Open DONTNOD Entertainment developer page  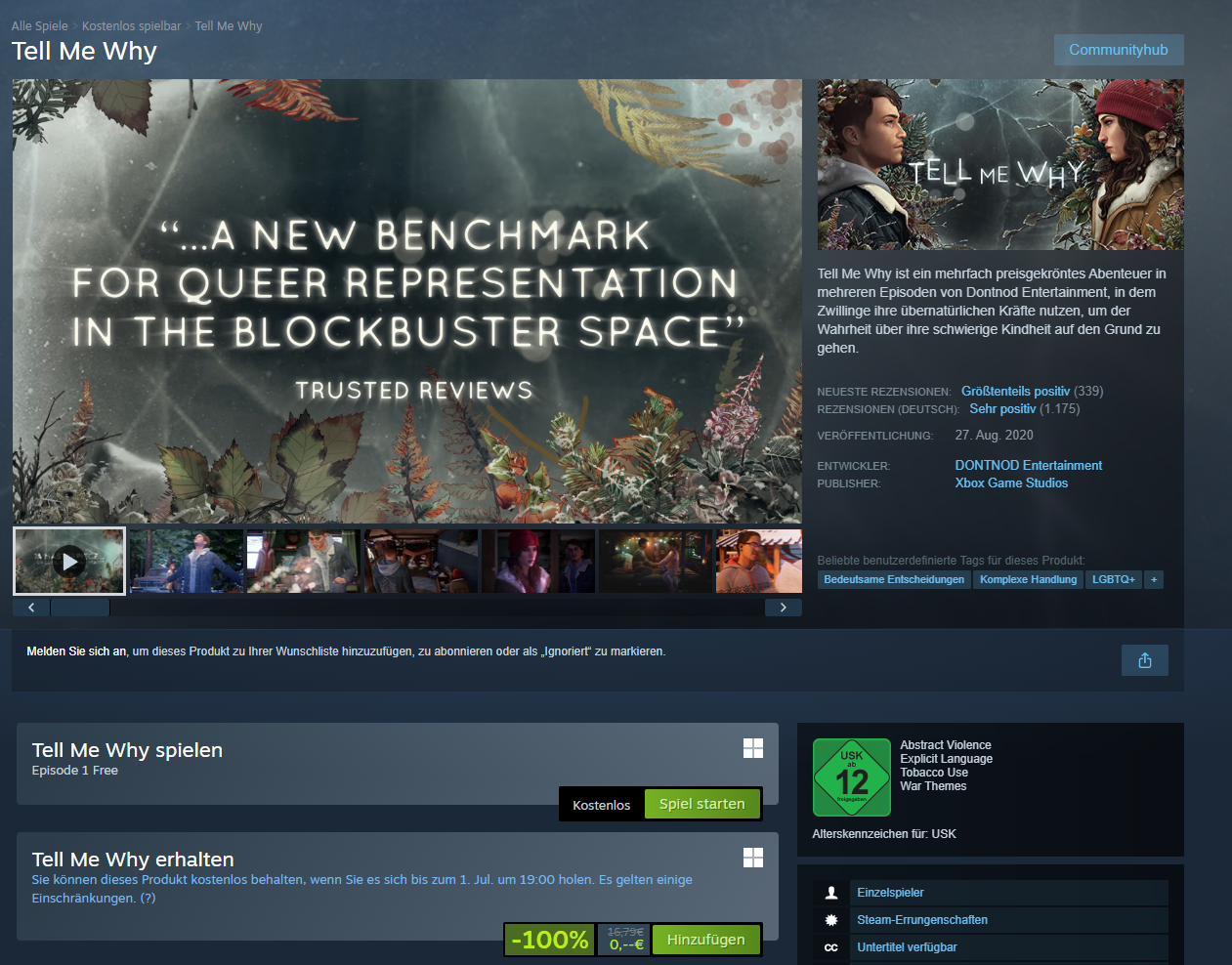(1029, 466)
